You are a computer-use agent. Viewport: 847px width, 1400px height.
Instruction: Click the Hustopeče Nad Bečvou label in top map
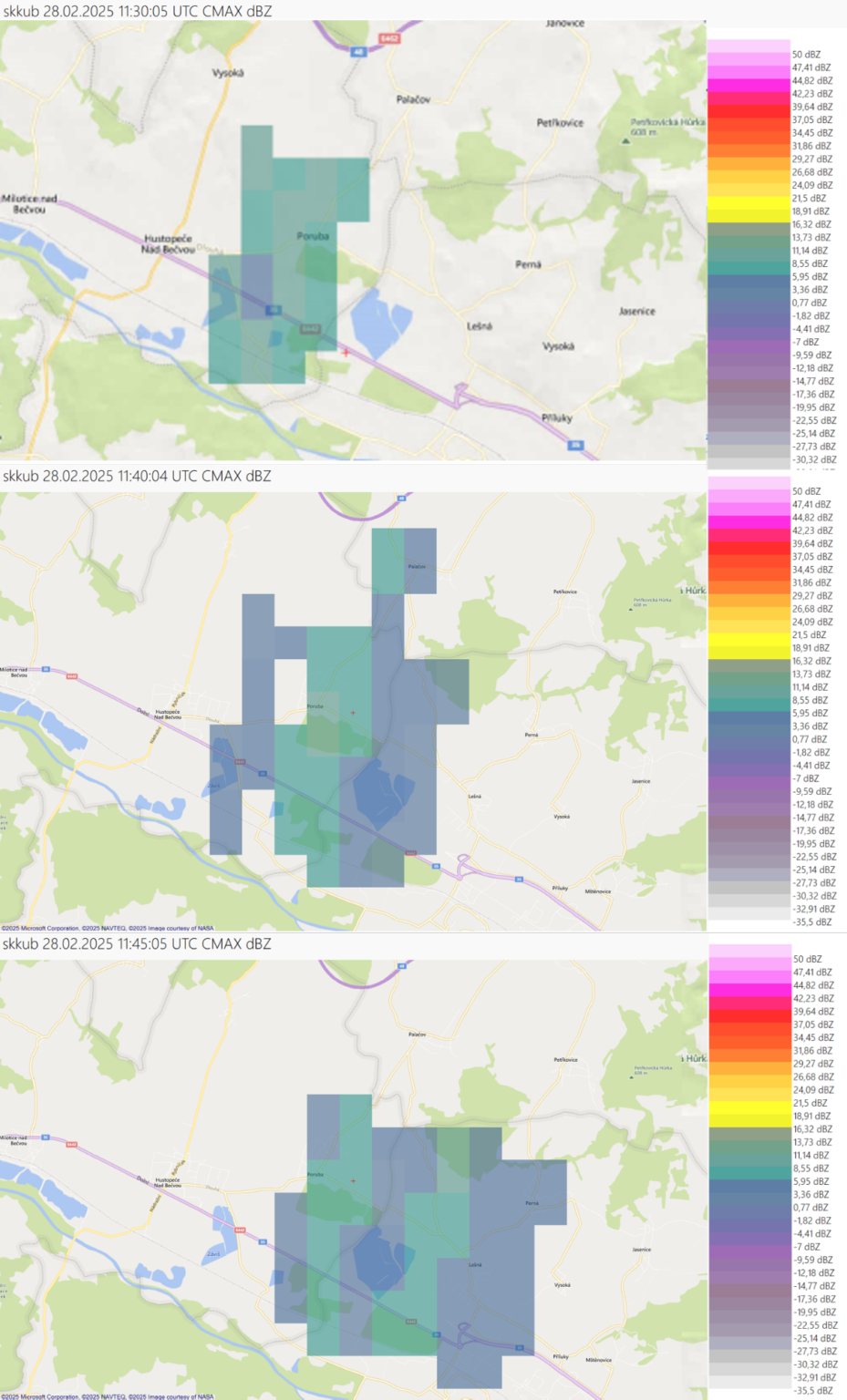[x=169, y=243]
